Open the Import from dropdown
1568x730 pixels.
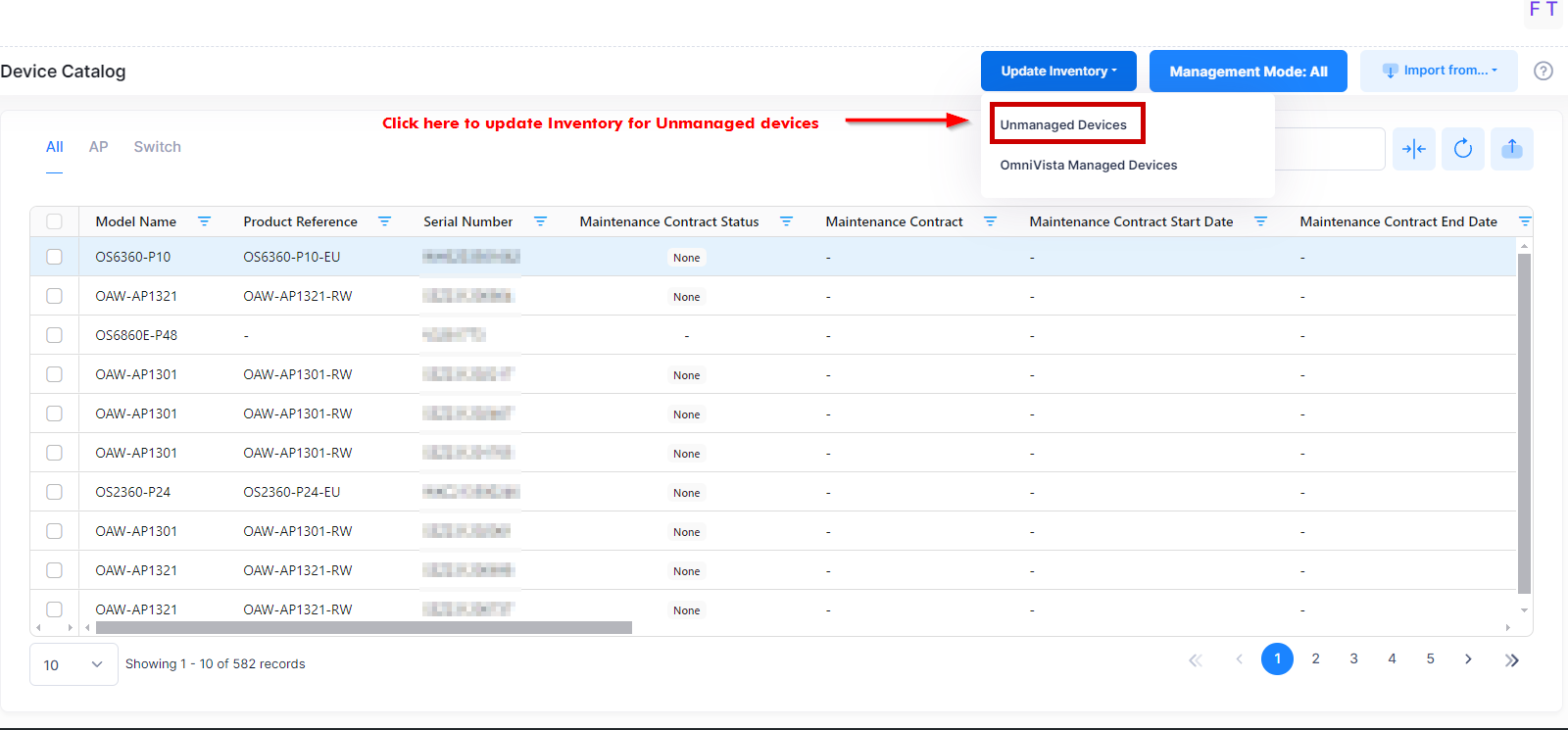pyautogui.click(x=1438, y=71)
